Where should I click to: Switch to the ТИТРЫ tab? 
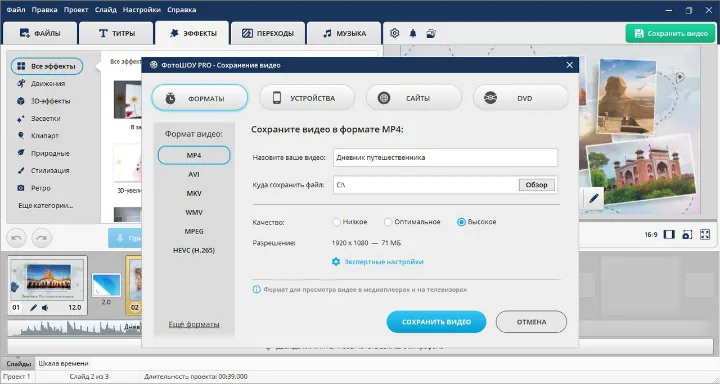click(117, 33)
